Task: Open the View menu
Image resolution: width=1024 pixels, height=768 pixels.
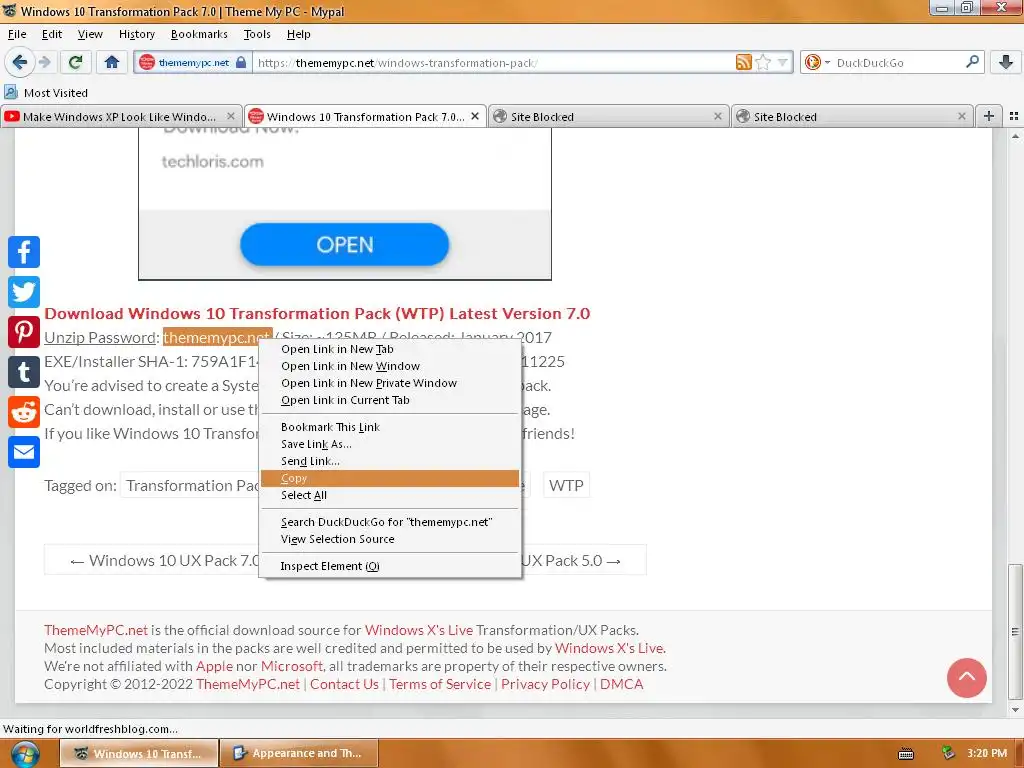Action: pyautogui.click(x=89, y=34)
